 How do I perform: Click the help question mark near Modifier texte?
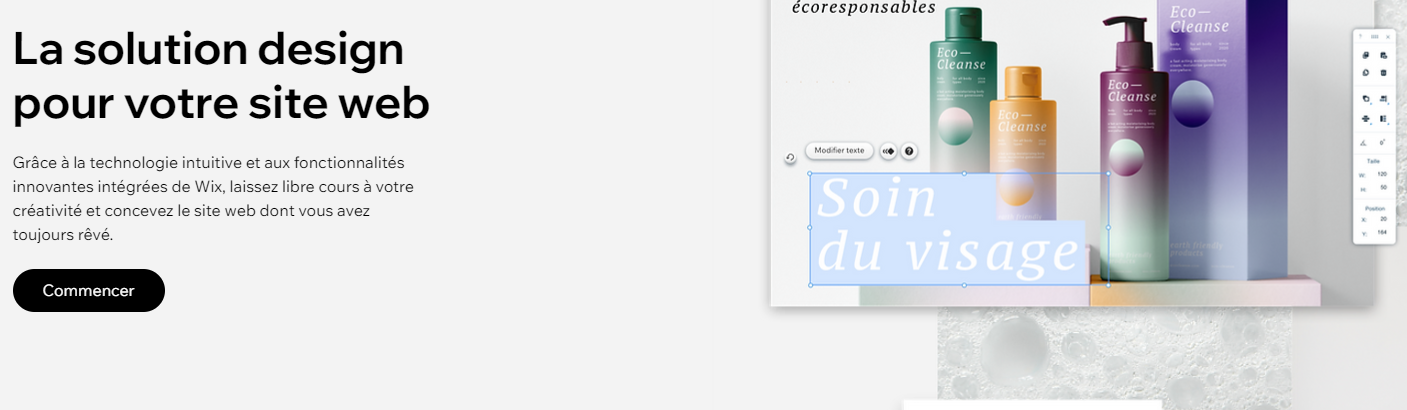click(909, 151)
